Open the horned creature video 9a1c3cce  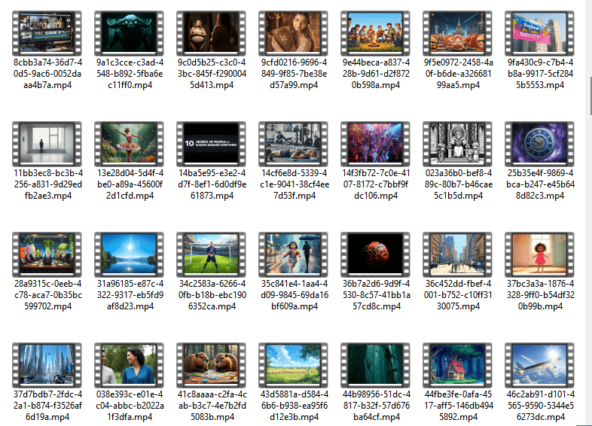tap(129, 33)
